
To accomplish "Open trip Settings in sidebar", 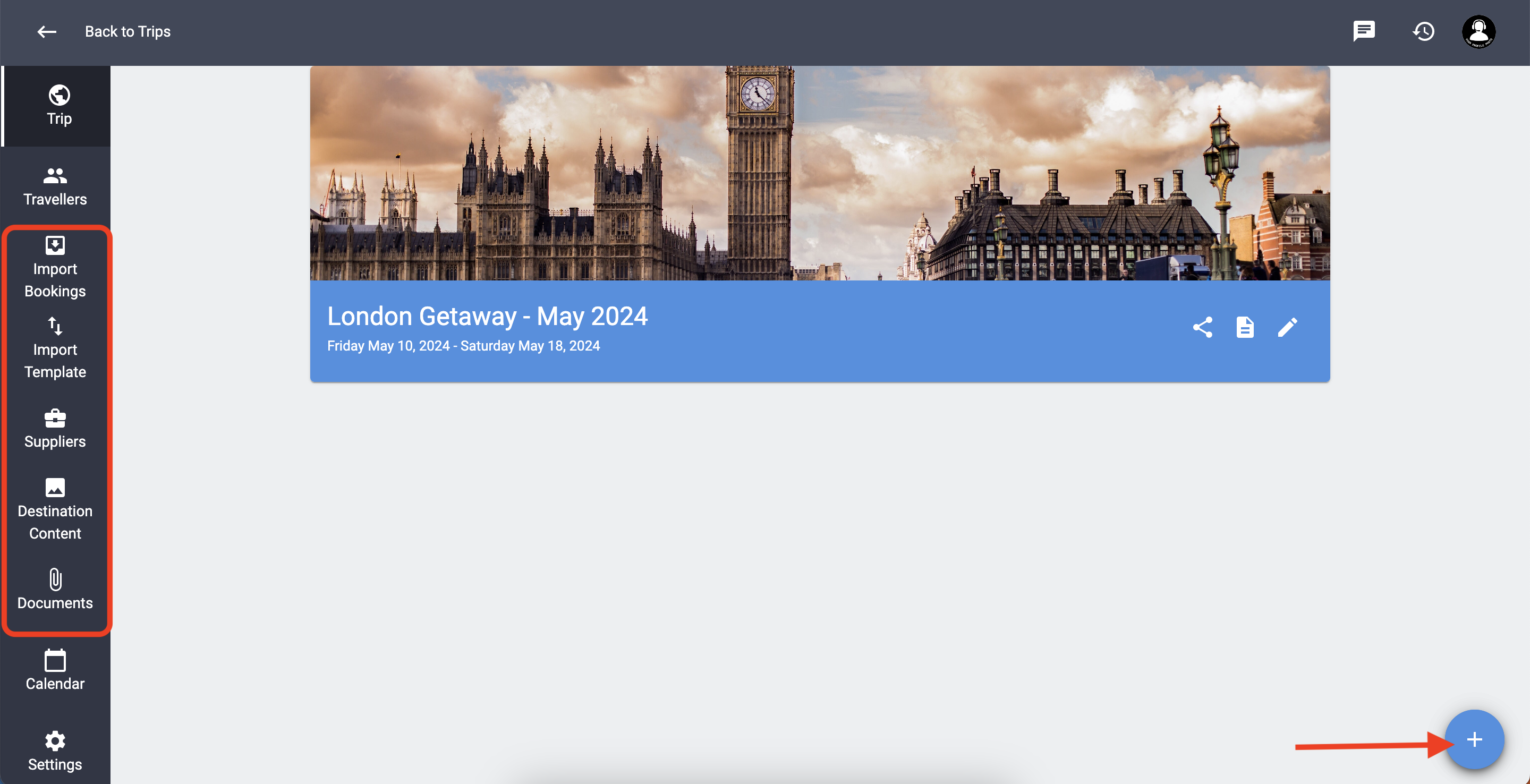I will point(55,752).
